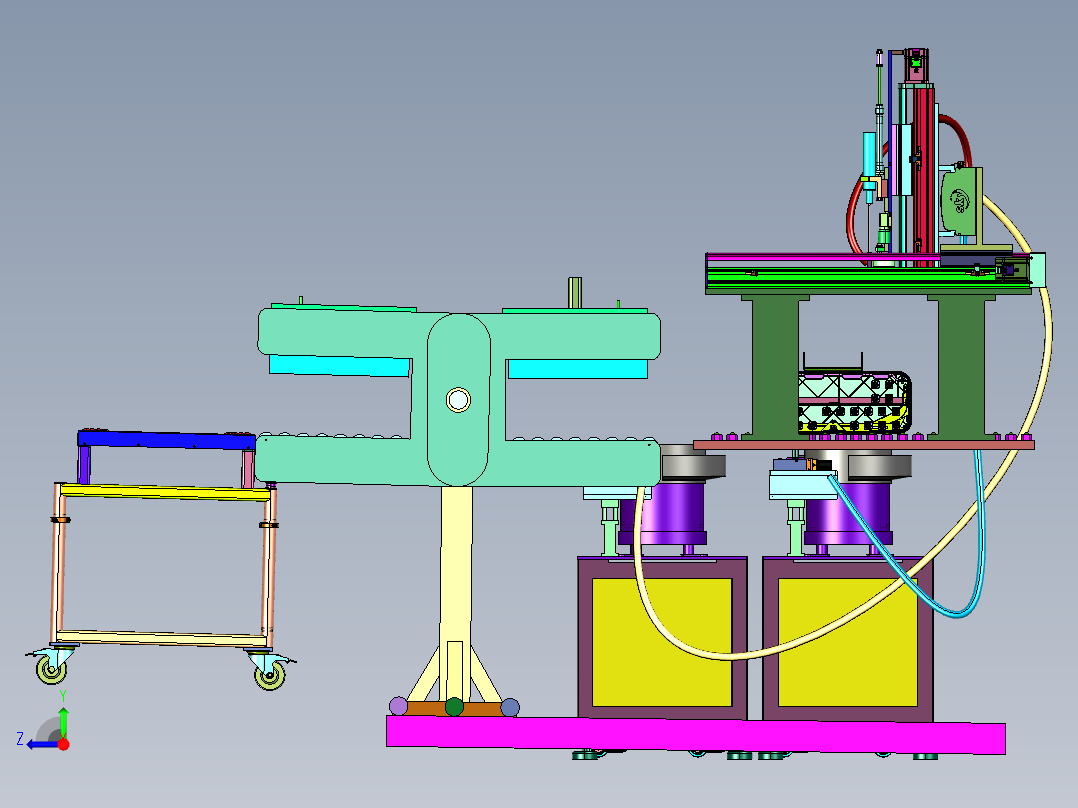Select the magenta base plate
The height and width of the screenshot is (808, 1078).
click(696, 734)
